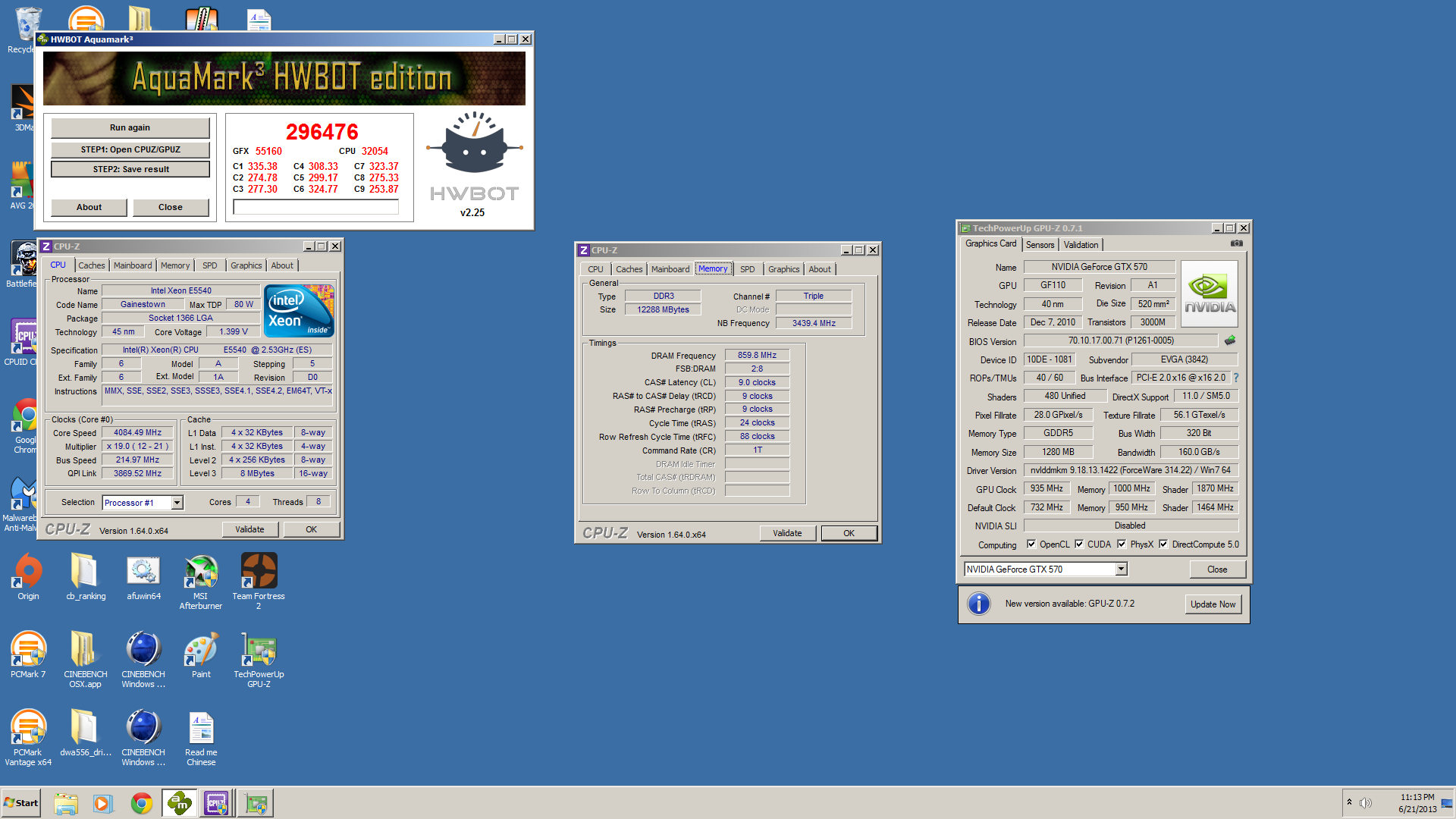Open the cb_ranking folder
The image size is (1456, 819).
coord(86,577)
